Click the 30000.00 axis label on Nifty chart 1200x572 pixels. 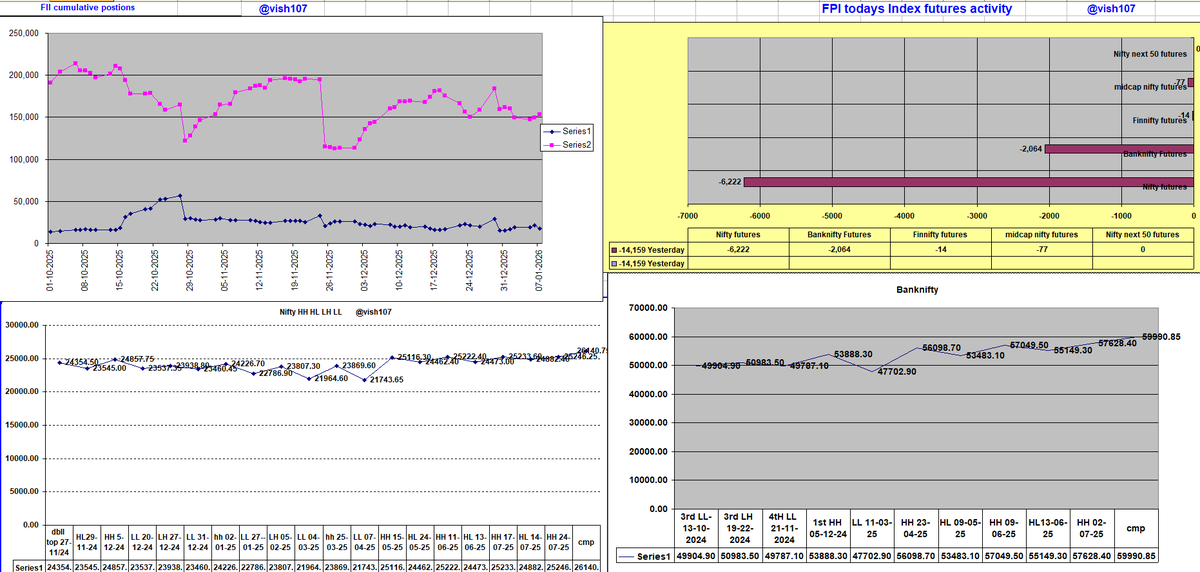click(21, 325)
